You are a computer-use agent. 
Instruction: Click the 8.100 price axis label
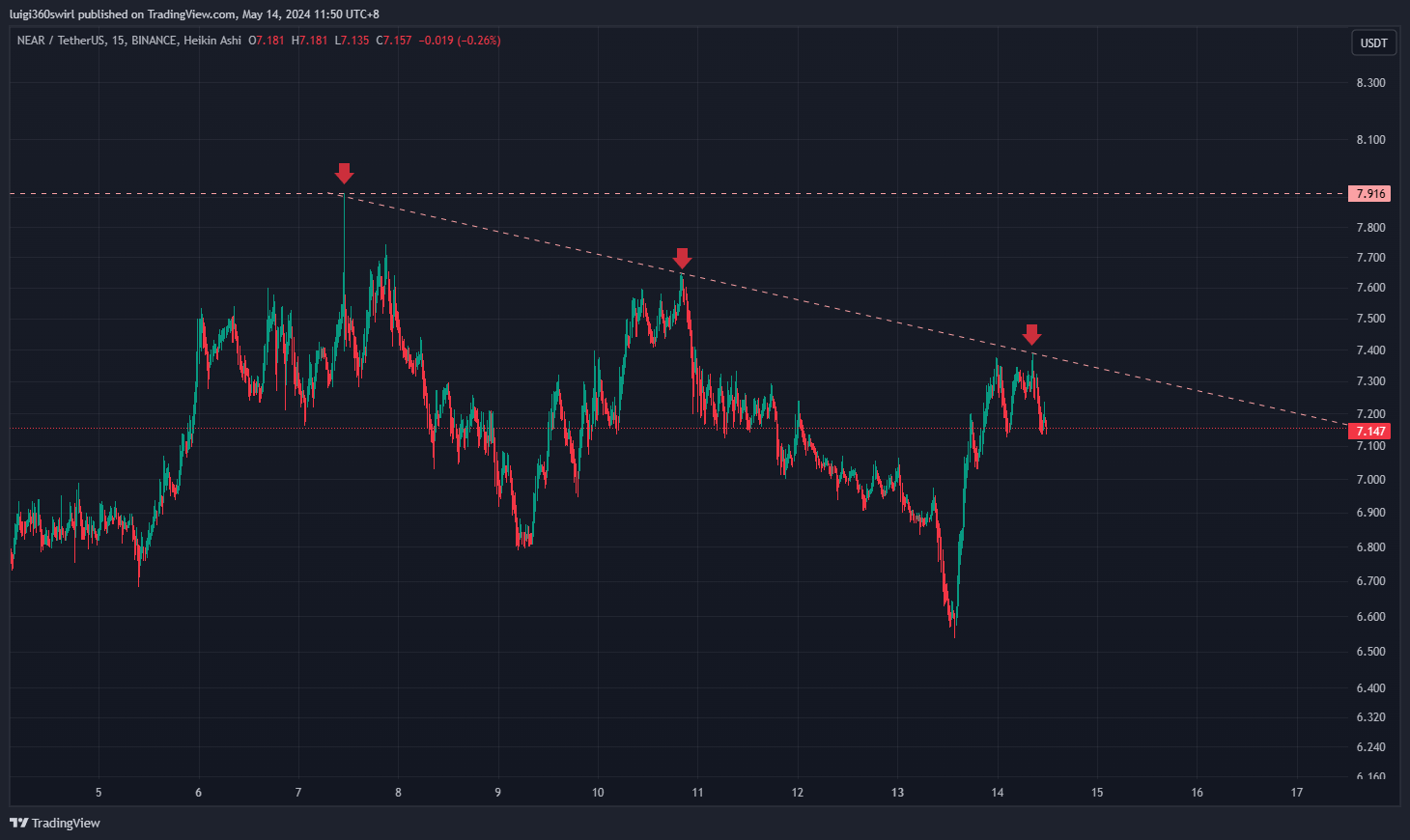1370,140
